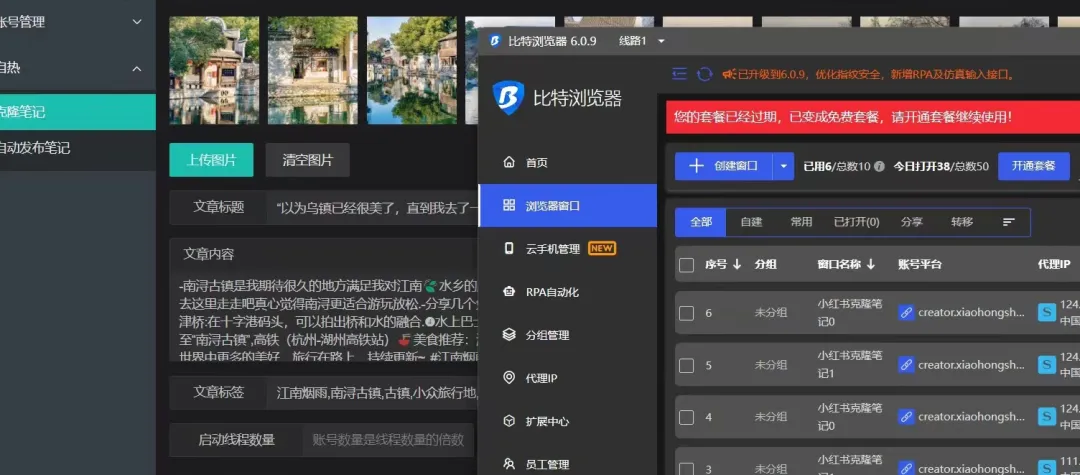This screenshot has height=475, width=1080.
Task: Click the layers icon beside 分组管理
Action: [x=509, y=335]
